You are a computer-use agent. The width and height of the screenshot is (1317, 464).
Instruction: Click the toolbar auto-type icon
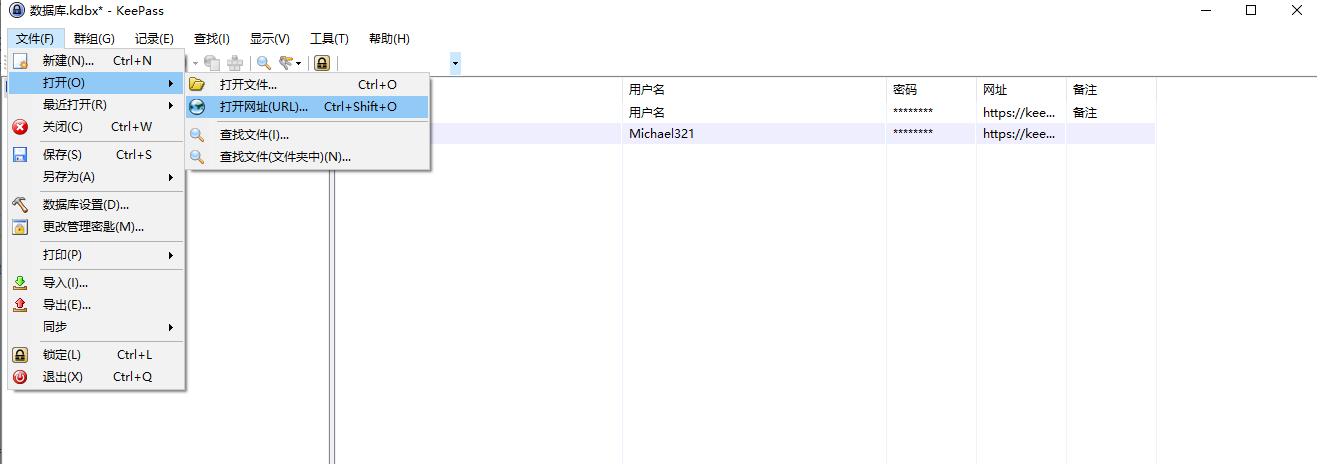click(x=234, y=63)
